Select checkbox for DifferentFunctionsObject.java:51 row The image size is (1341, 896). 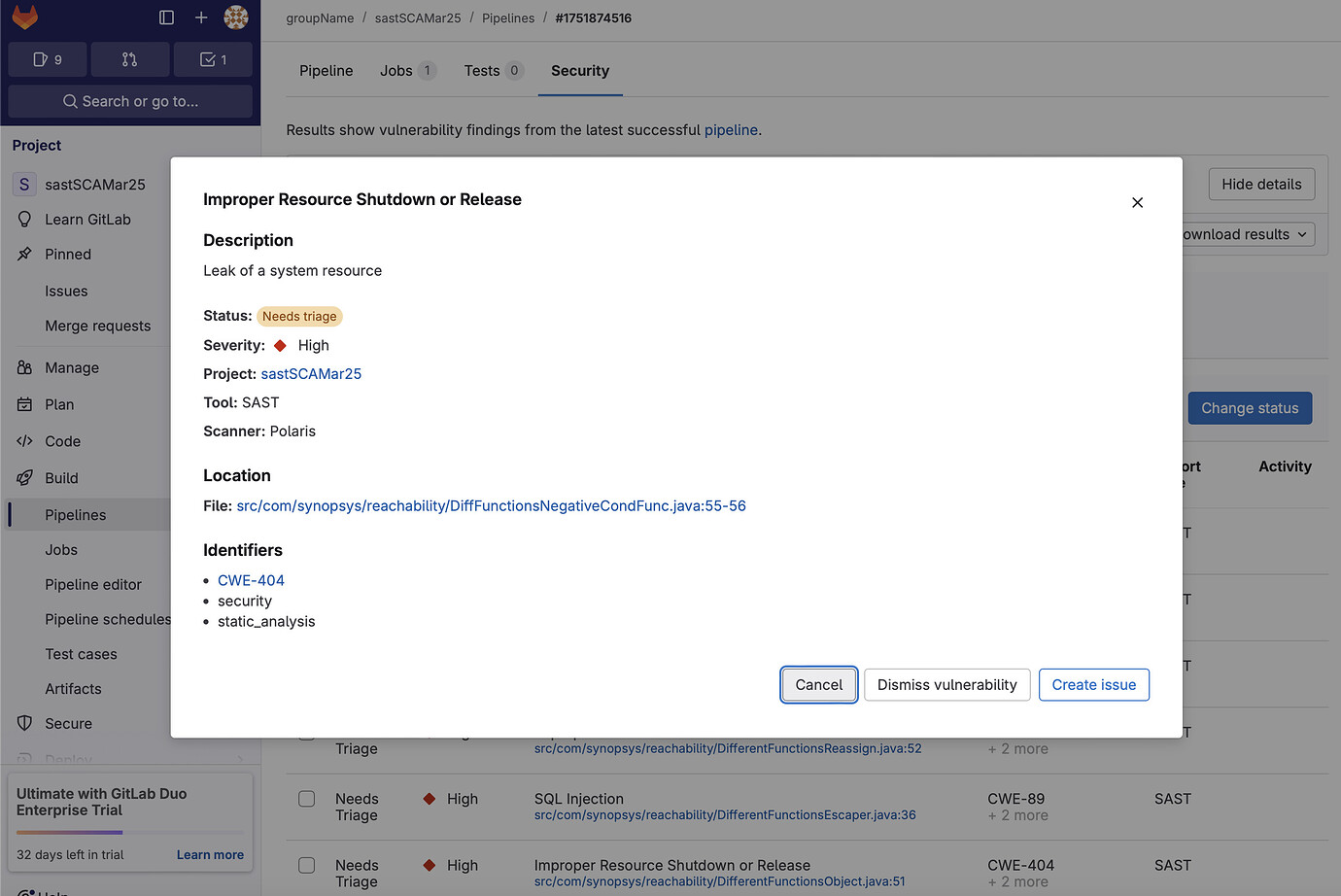(307, 865)
